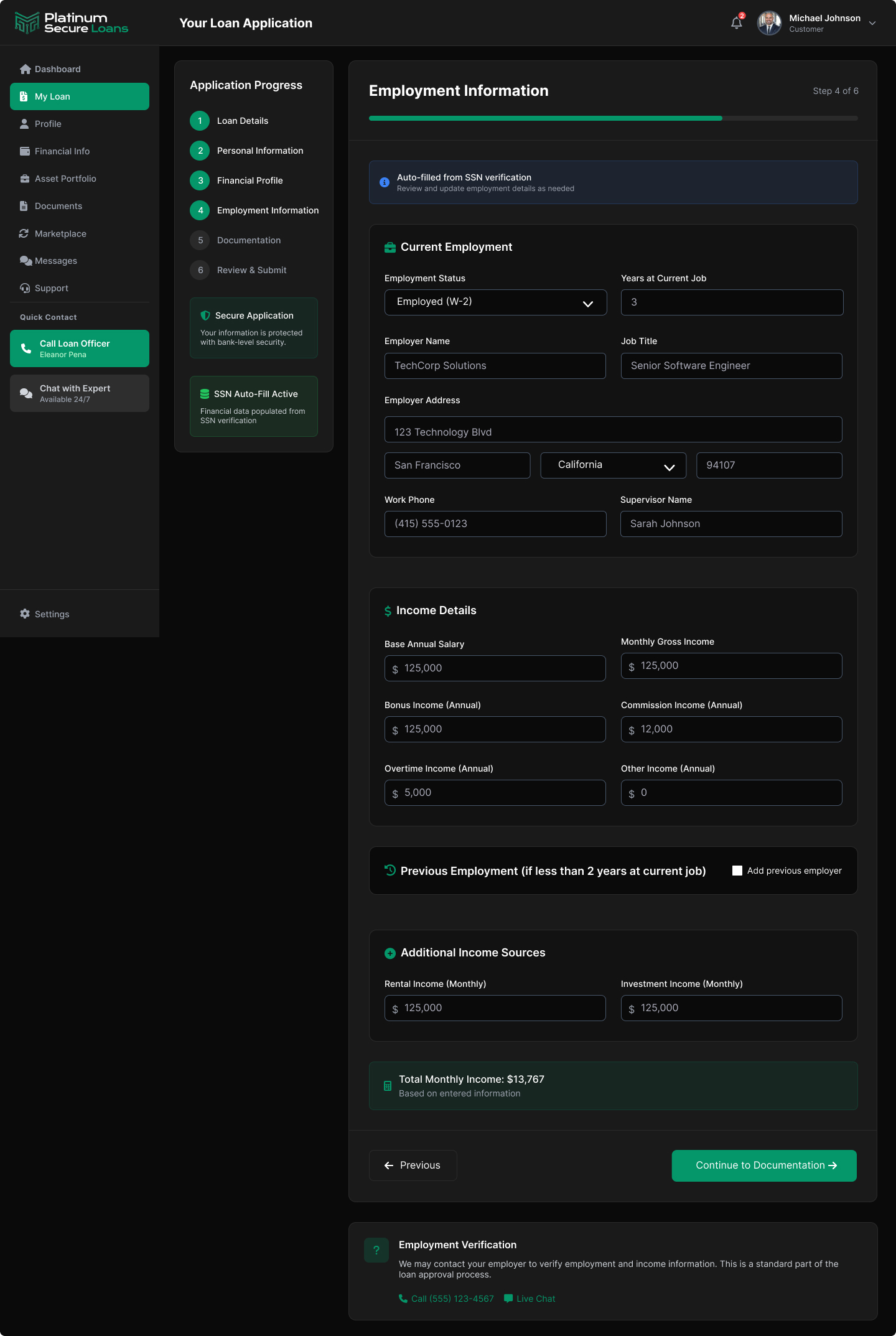Open Messages chat bubbles icon
896x1336 pixels.
point(26,261)
